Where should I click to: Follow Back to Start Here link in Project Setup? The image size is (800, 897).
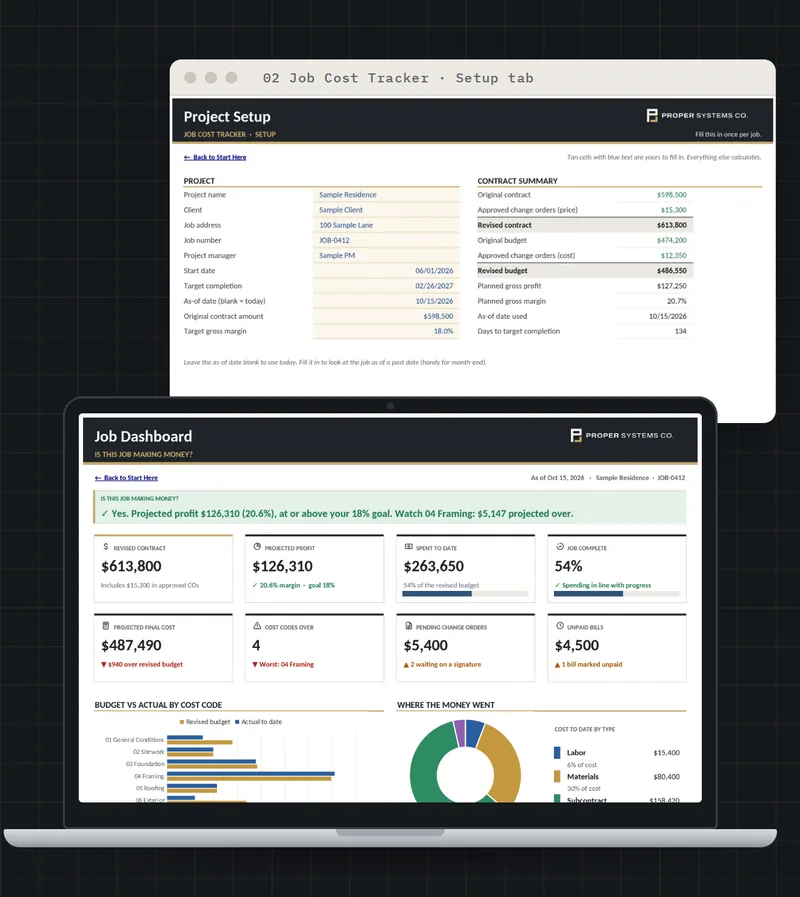pyautogui.click(x=215, y=157)
